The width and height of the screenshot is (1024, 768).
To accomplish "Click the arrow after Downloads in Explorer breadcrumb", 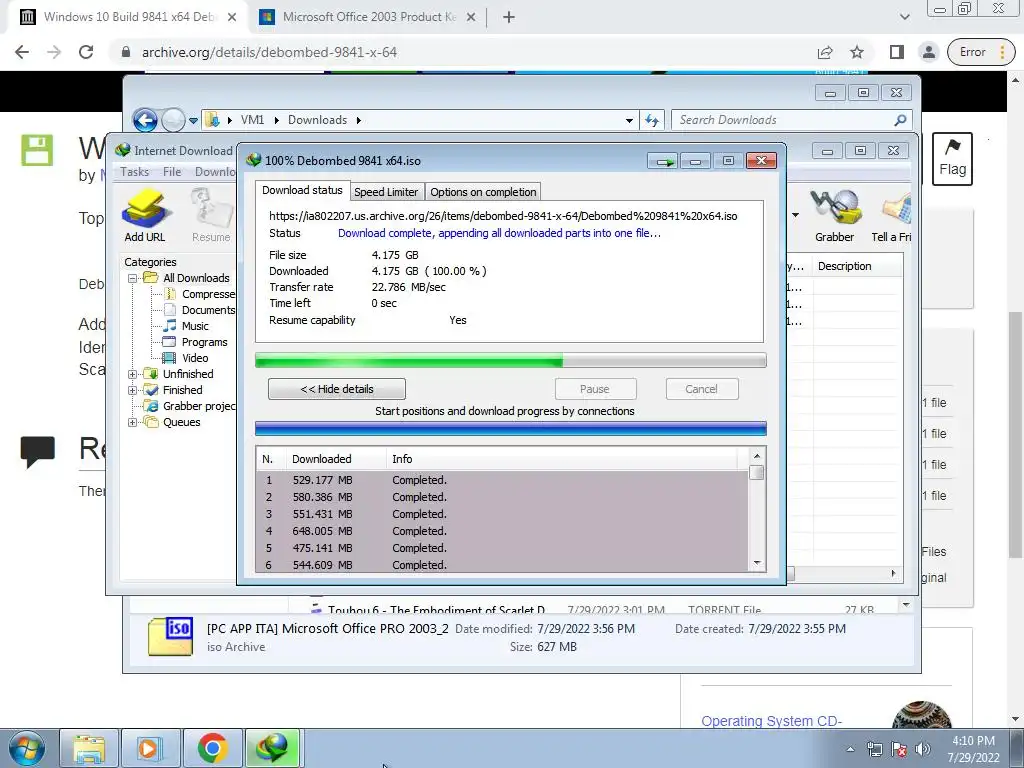I will pyautogui.click(x=359, y=120).
